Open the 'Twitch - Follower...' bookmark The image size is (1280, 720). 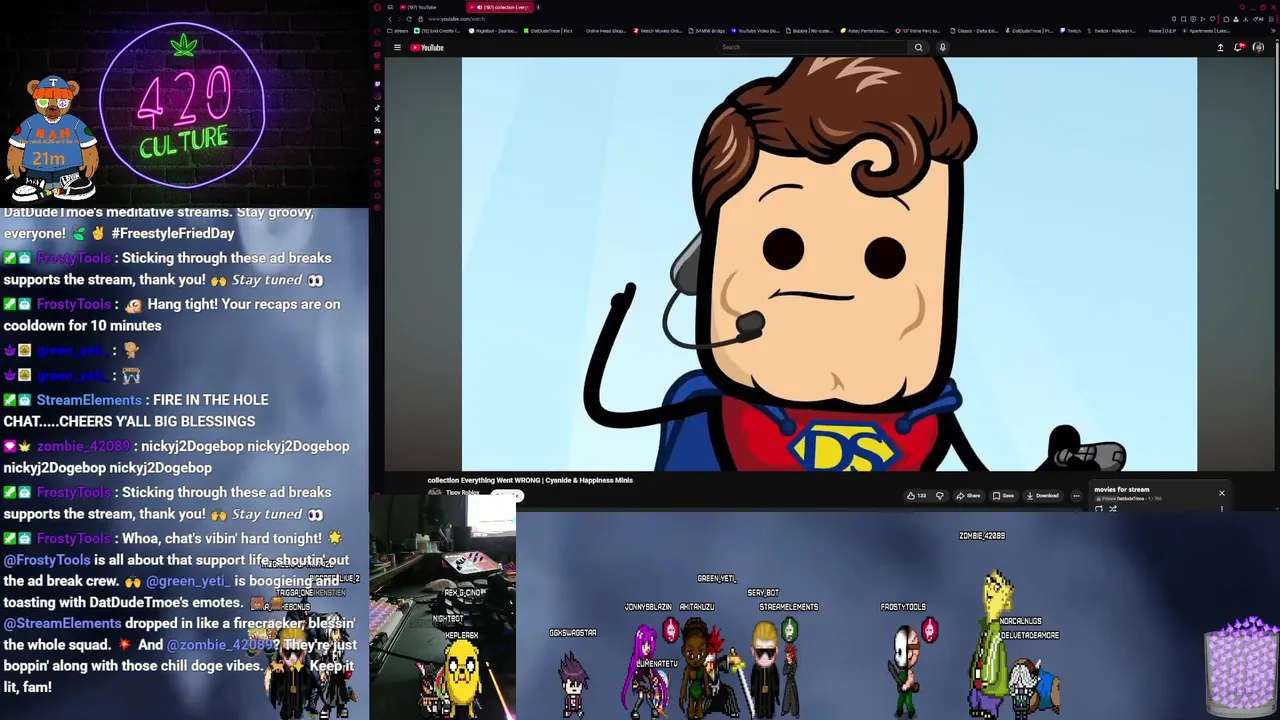(1114, 31)
